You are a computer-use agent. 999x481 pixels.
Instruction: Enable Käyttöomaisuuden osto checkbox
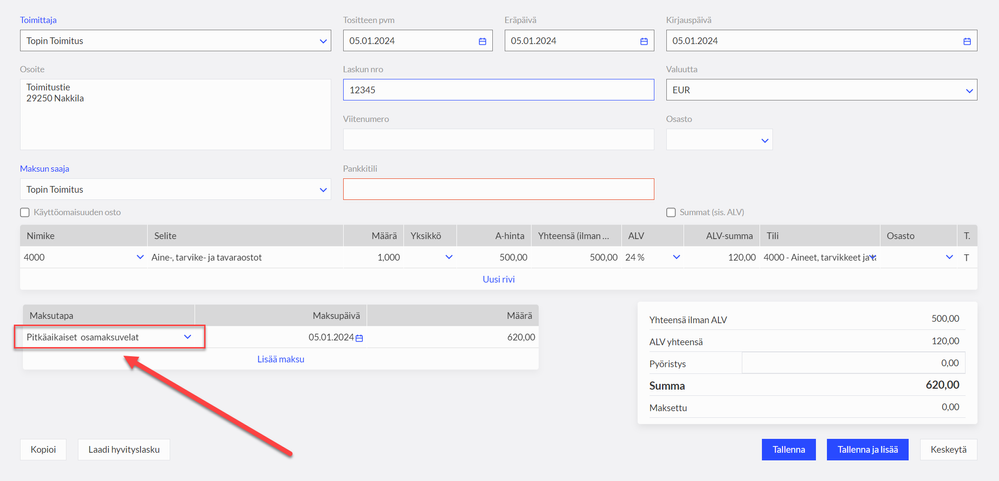(25, 212)
